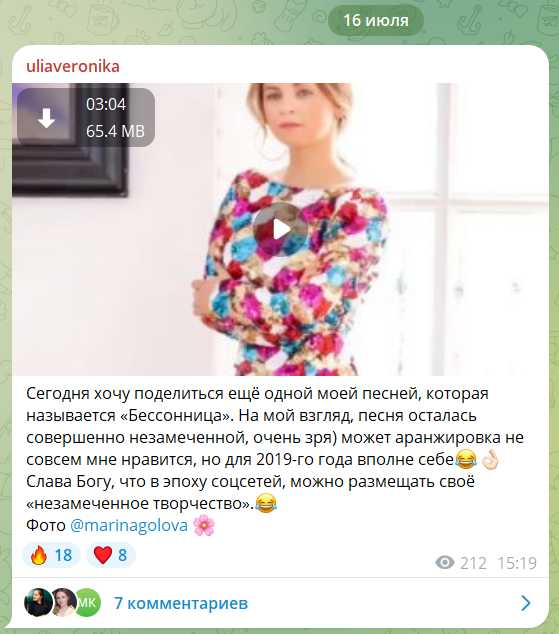559x634 pixels.
Task: Click the 03:04 video duration label
Action: coord(106,104)
